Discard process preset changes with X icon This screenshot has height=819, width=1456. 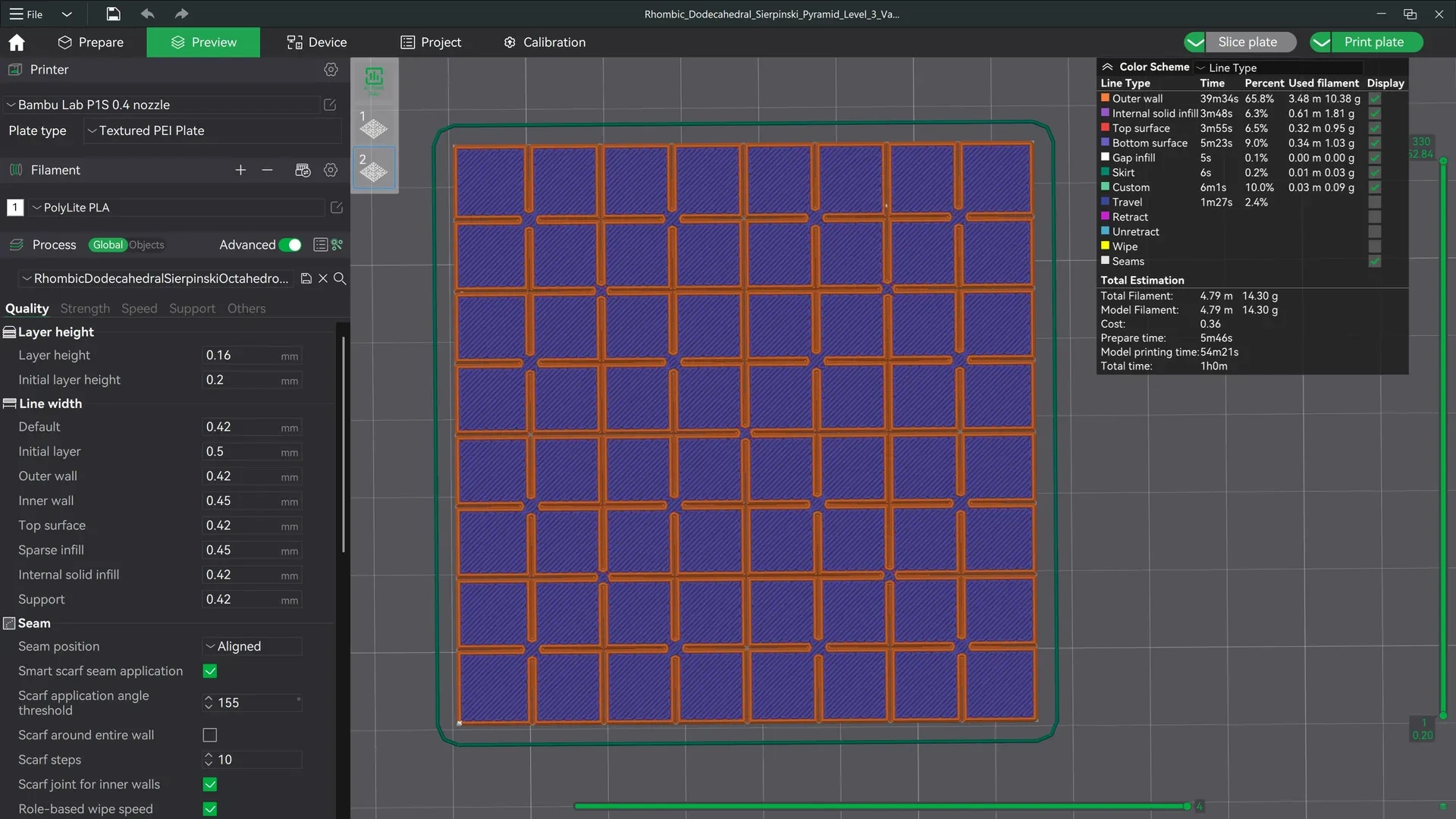coord(323,278)
